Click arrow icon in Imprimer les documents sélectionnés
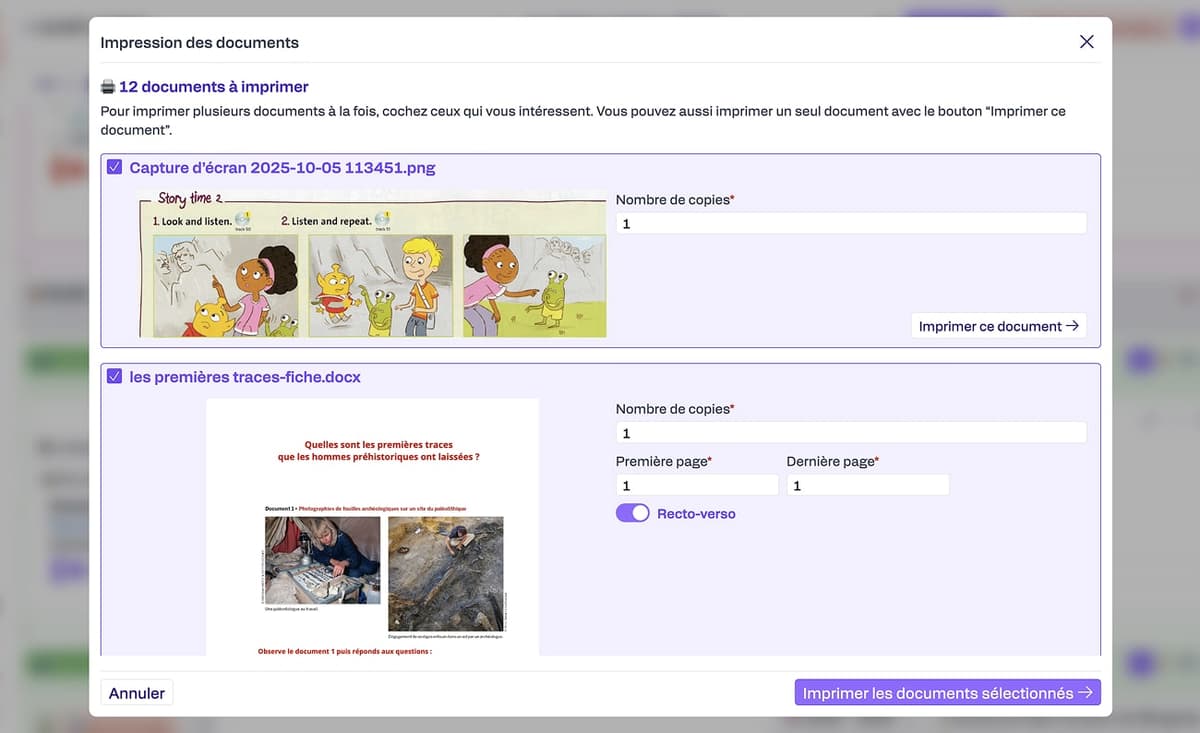 click(x=1085, y=693)
